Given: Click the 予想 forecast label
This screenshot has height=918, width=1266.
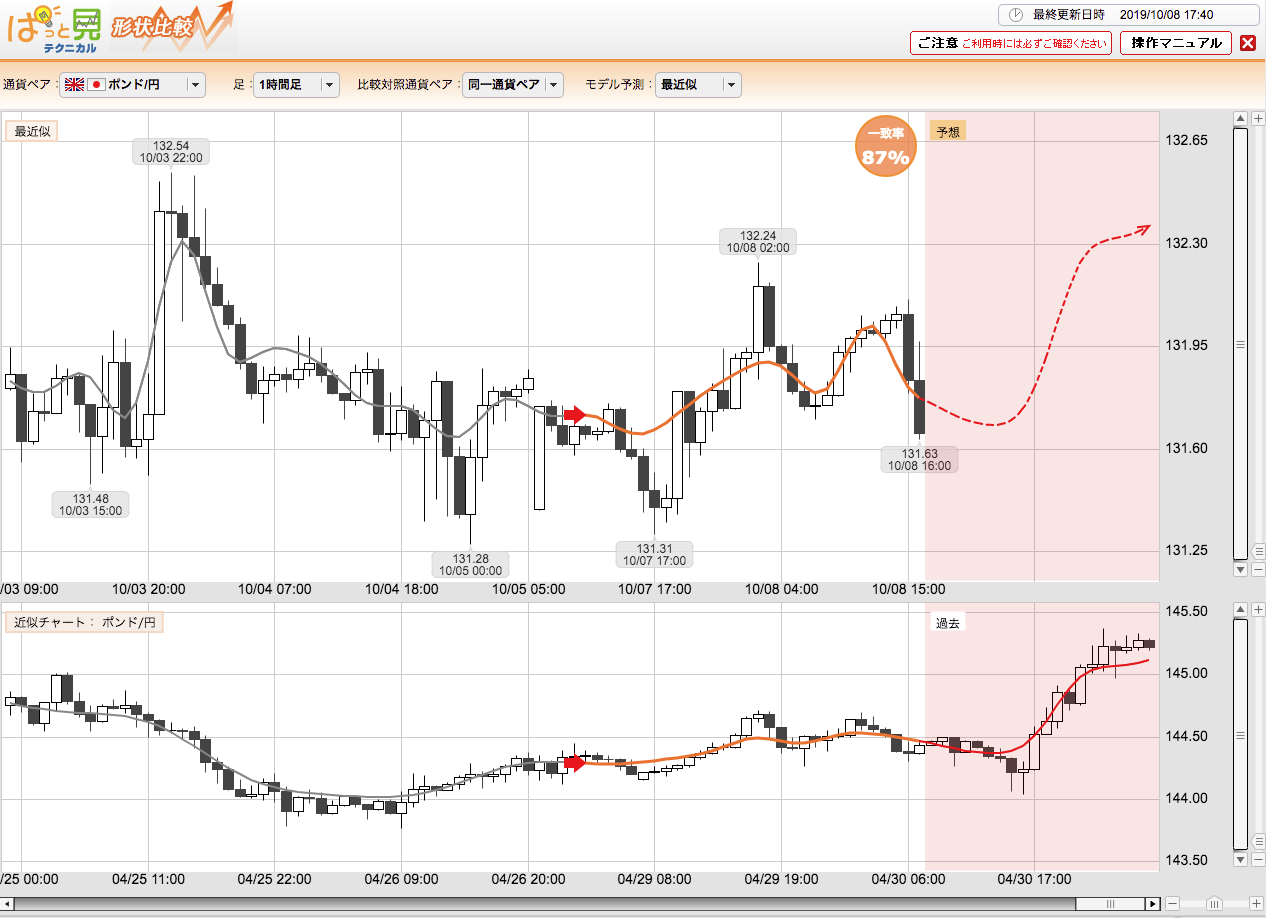Looking at the screenshot, I should [947, 131].
